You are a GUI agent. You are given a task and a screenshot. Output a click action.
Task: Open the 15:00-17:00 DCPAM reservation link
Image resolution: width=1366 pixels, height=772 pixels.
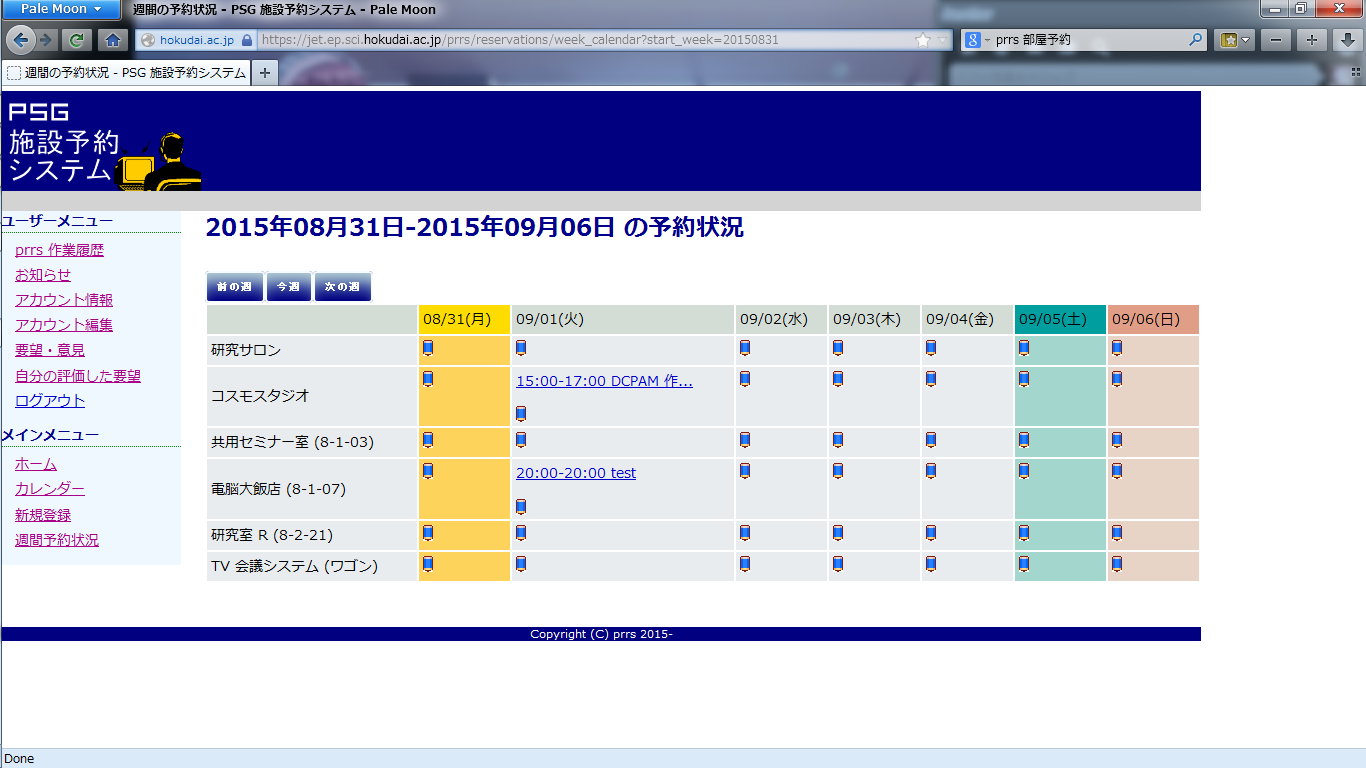[604, 381]
